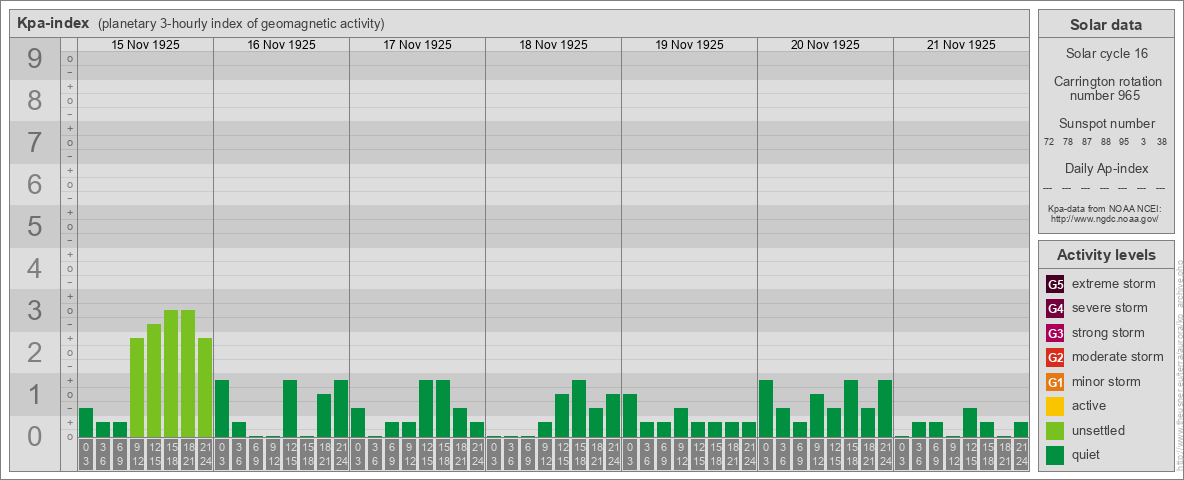Click the light green 'unsettled' swatch
Viewport: 1184px width, 480px height.
(x=1055, y=430)
